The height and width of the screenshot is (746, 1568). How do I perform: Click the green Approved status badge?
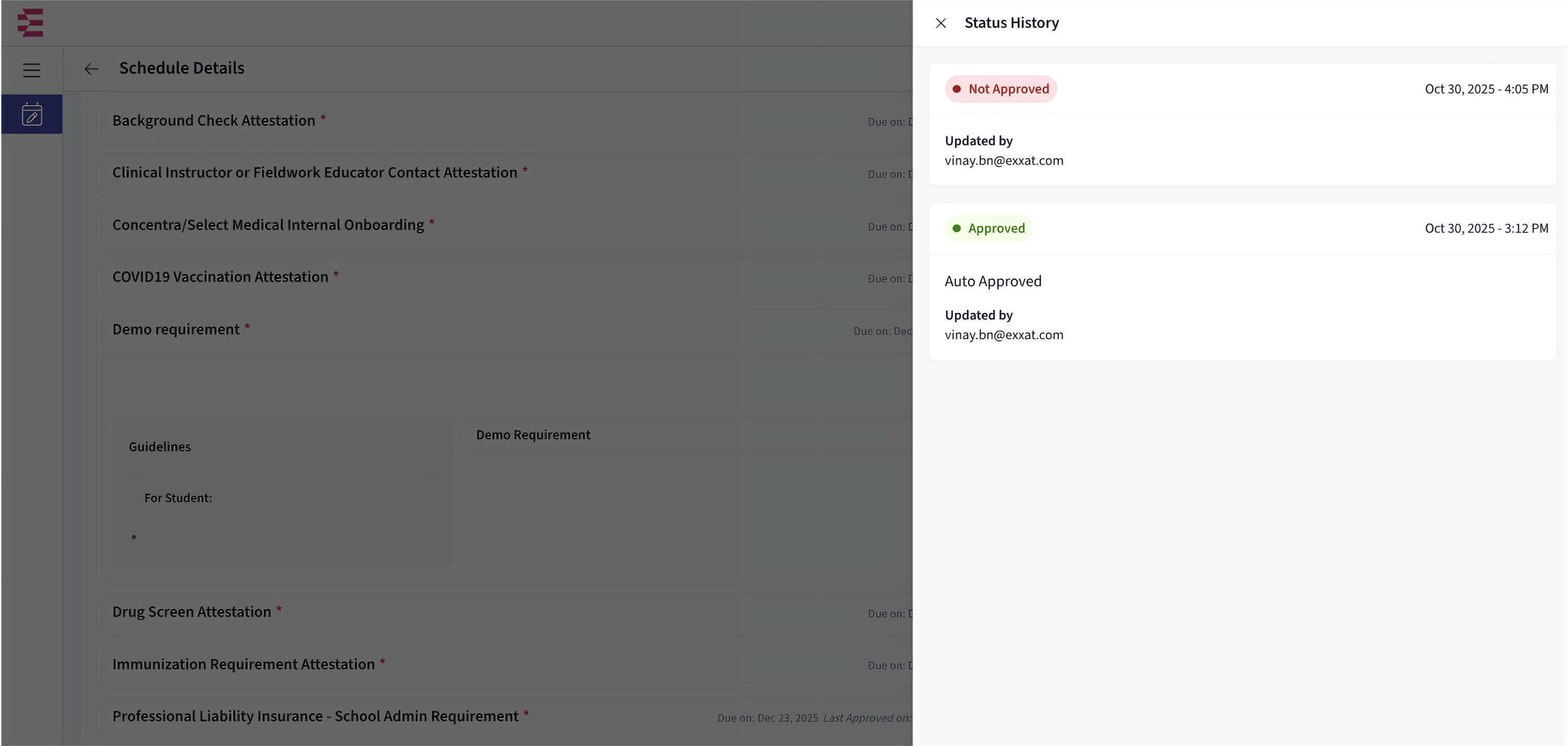(x=988, y=229)
